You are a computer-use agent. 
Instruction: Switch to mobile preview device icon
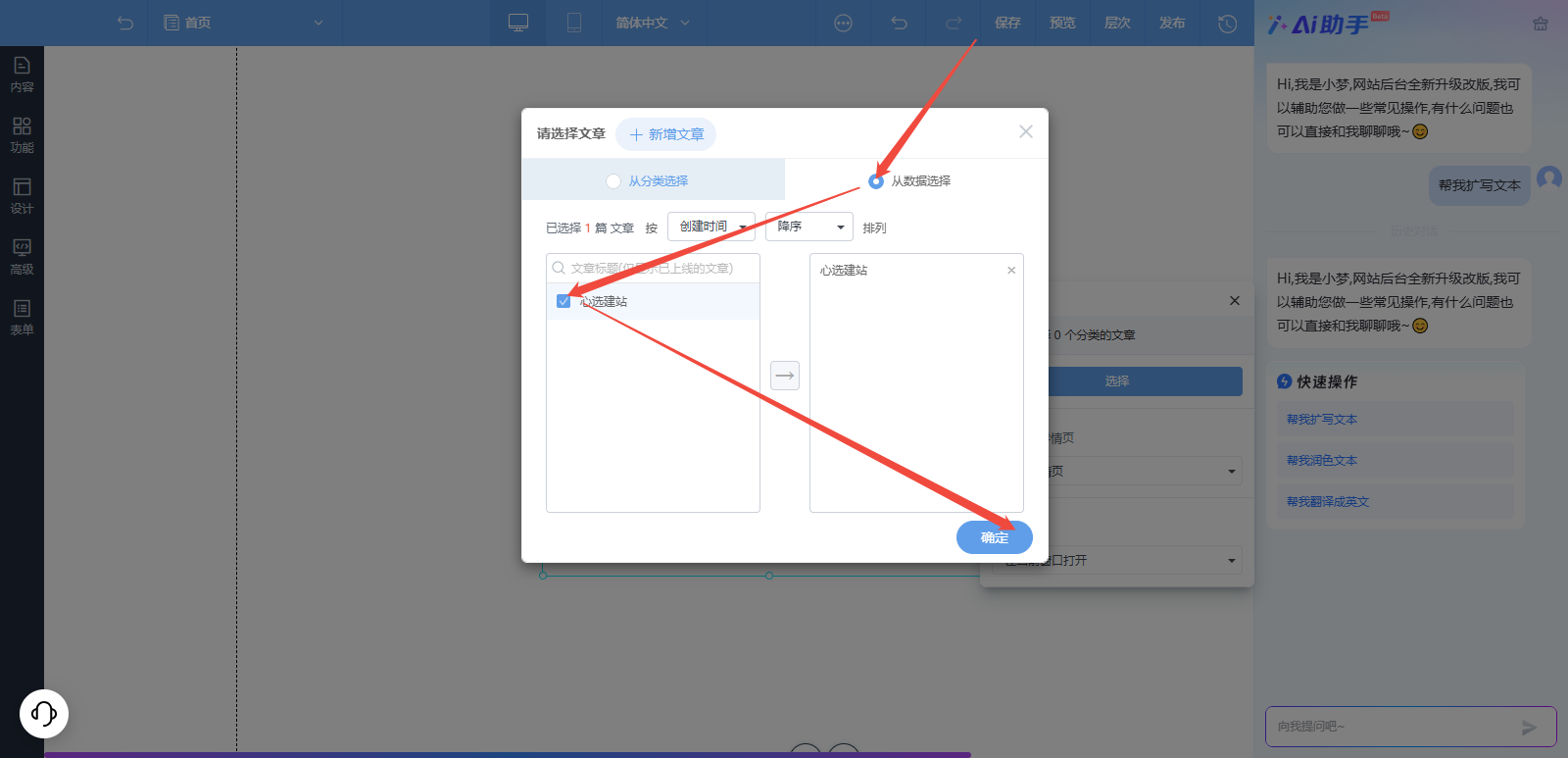tap(574, 23)
